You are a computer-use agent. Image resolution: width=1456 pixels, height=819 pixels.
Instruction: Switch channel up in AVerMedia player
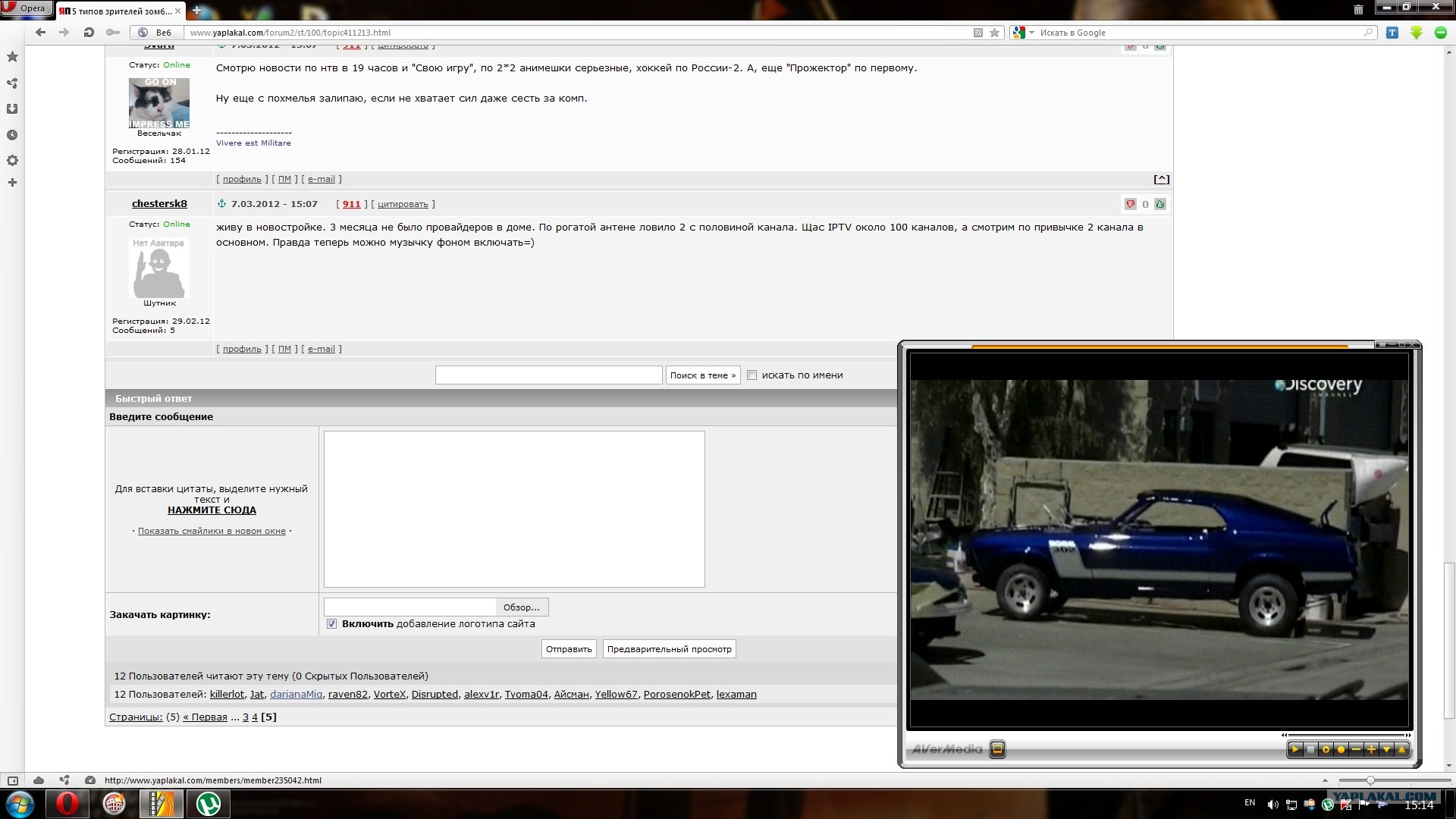tap(1401, 750)
